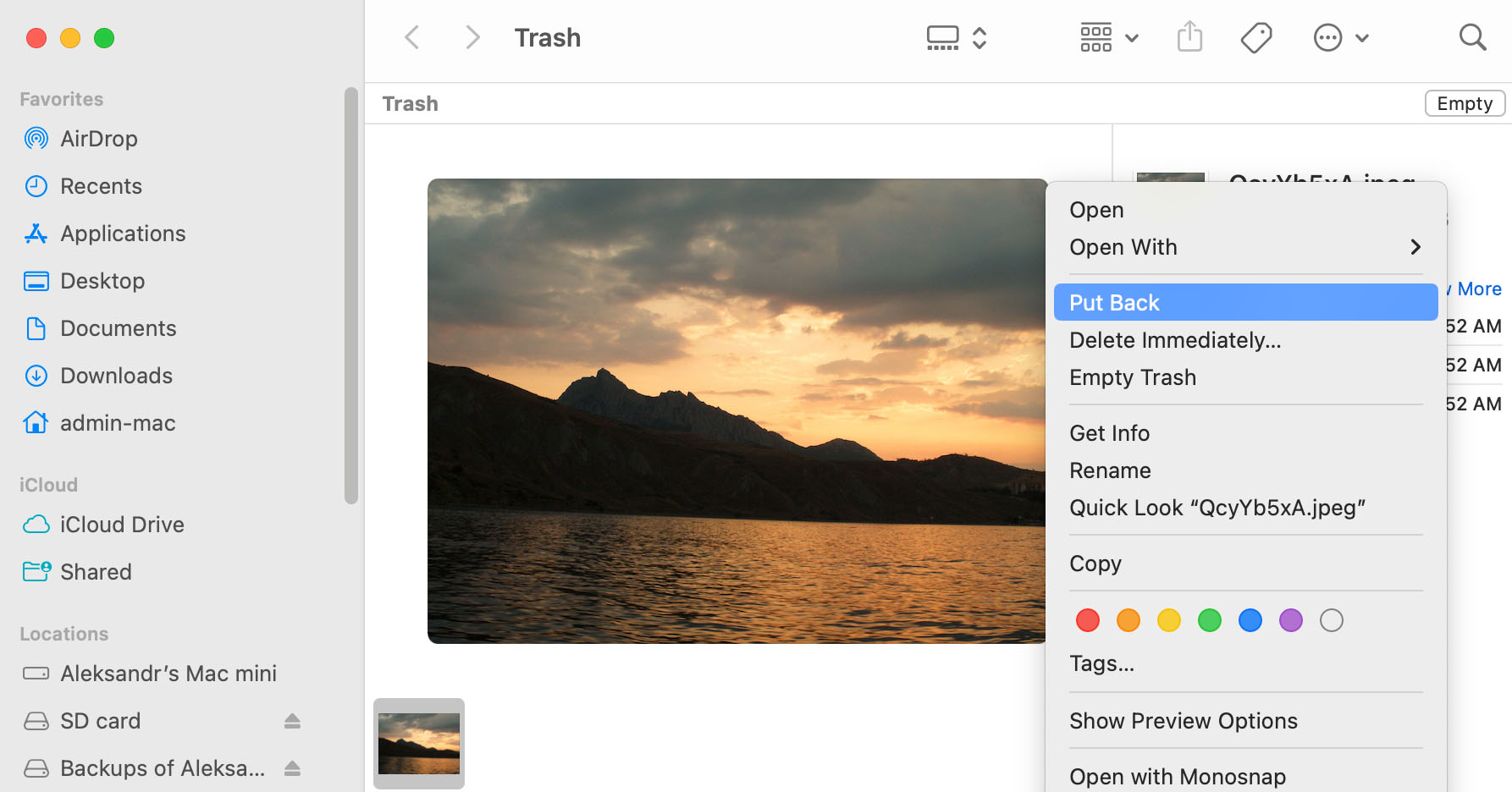
Task: Open the Tags icon in the toolbar
Action: (x=1256, y=37)
